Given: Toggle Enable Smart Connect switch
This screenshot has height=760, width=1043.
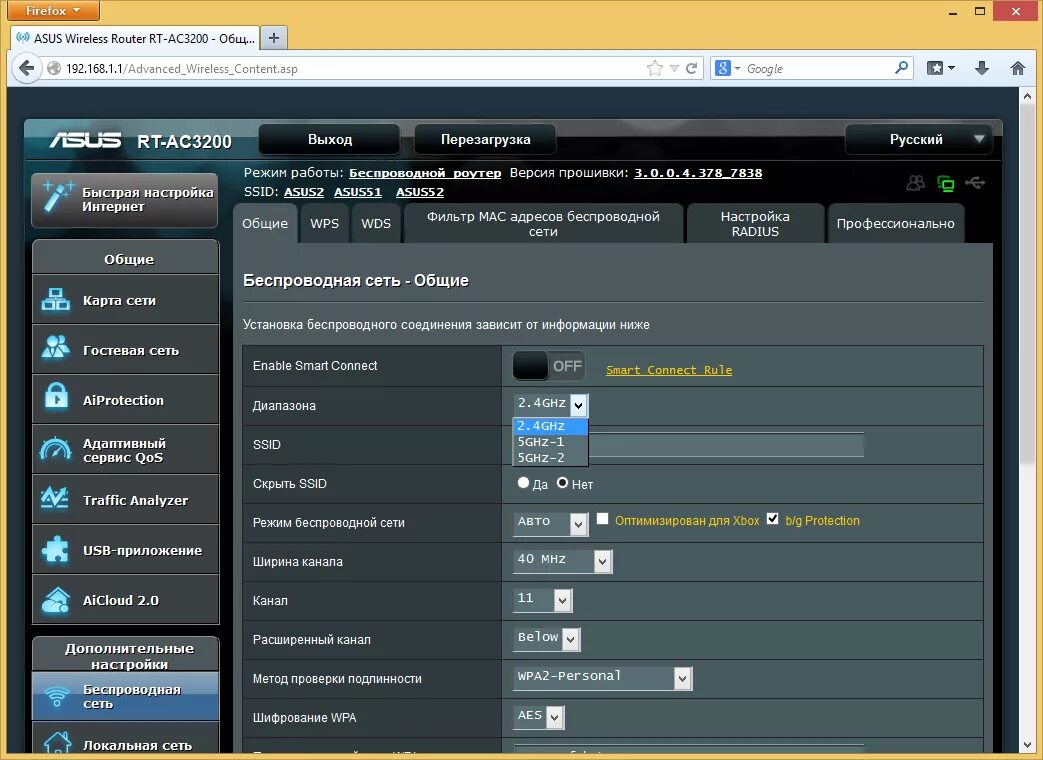Looking at the screenshot, I should click(x=549, y=366).
